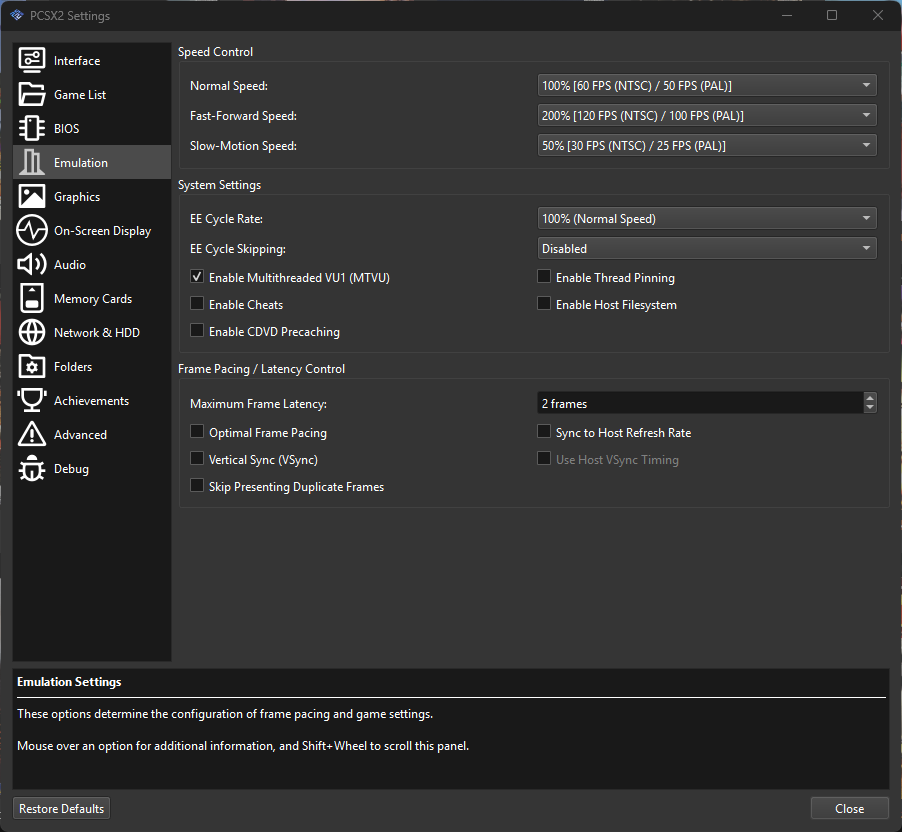Expand the EE Cycle Skipping dropdown
This screenshot has height=832, width=902.
[707, 248]
